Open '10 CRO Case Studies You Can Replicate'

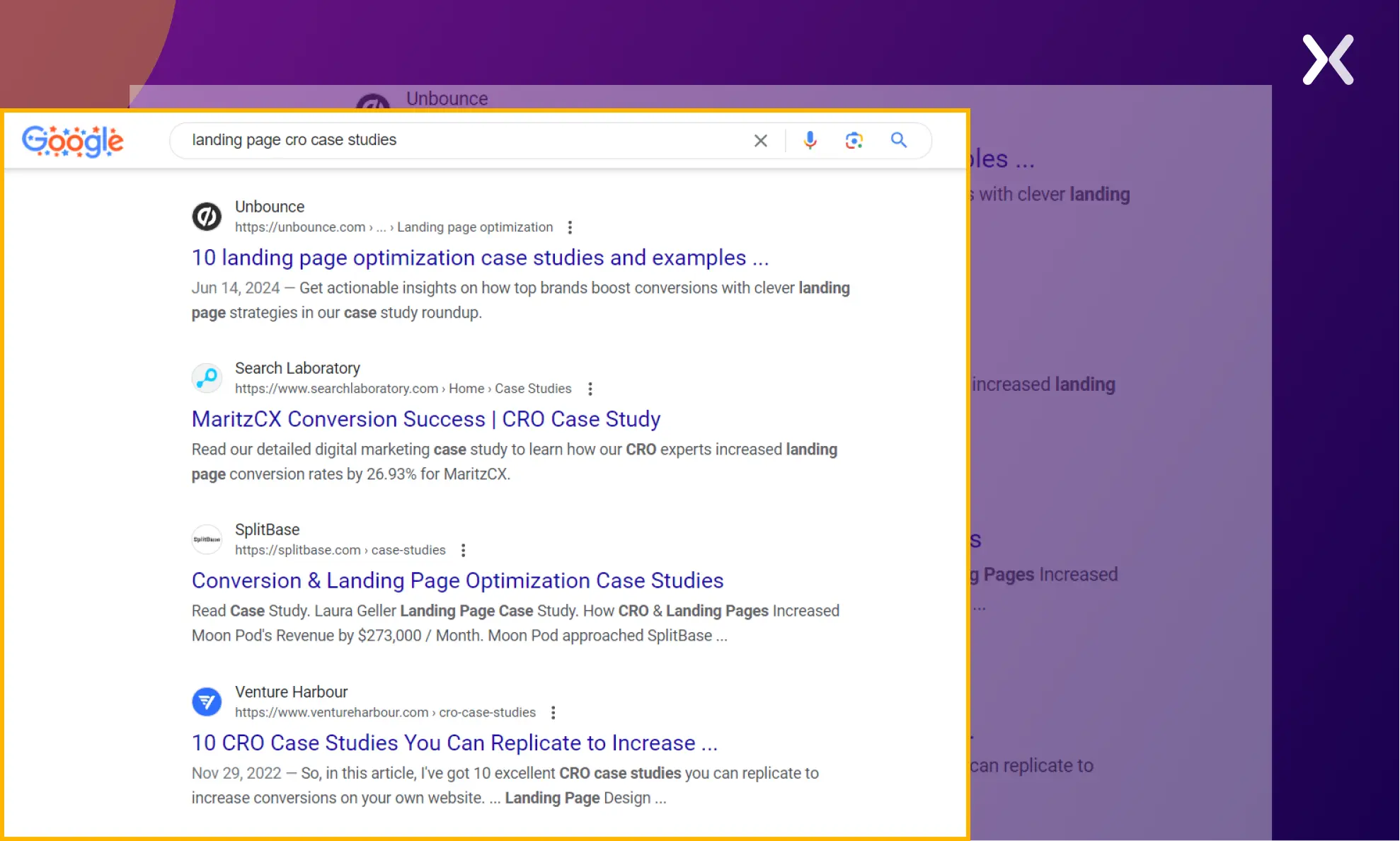(454, 743)
